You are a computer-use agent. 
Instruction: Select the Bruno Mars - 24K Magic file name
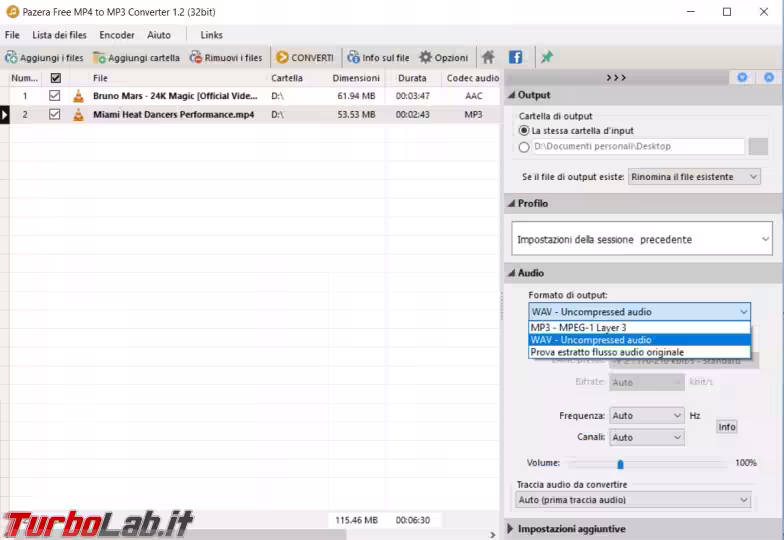pos(175,96)
